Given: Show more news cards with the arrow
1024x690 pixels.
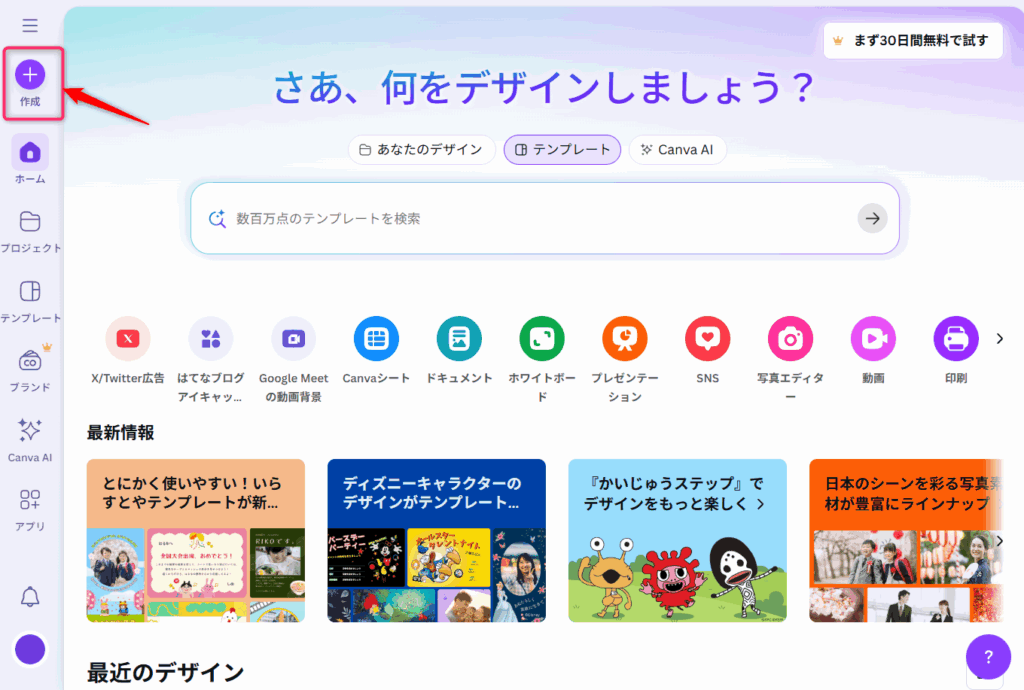Looking at the screenshot, I should click(x=1000, y=541).
